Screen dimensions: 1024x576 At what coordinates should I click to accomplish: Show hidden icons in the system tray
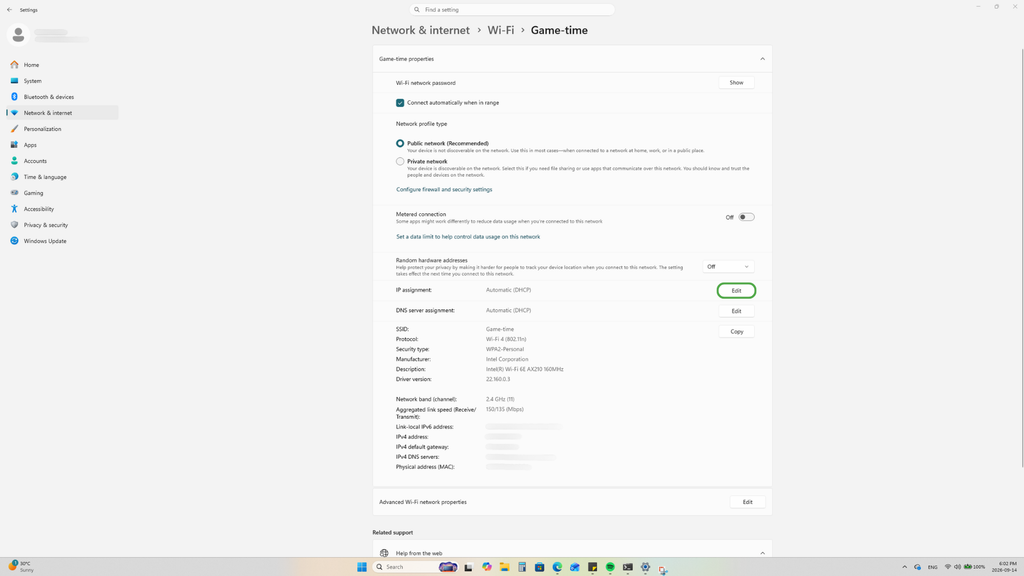904,567
